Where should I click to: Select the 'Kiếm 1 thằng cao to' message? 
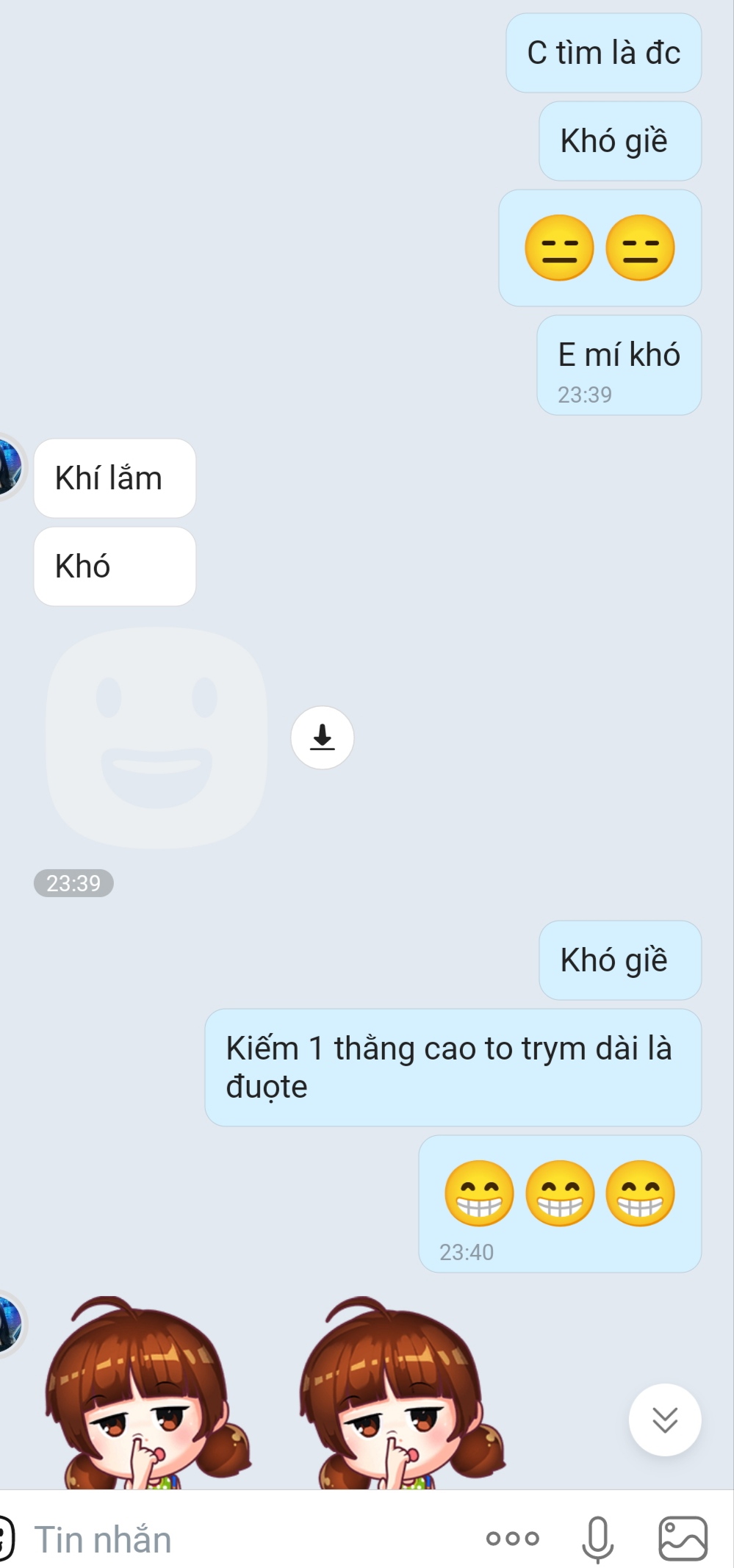coord(453,1067)
